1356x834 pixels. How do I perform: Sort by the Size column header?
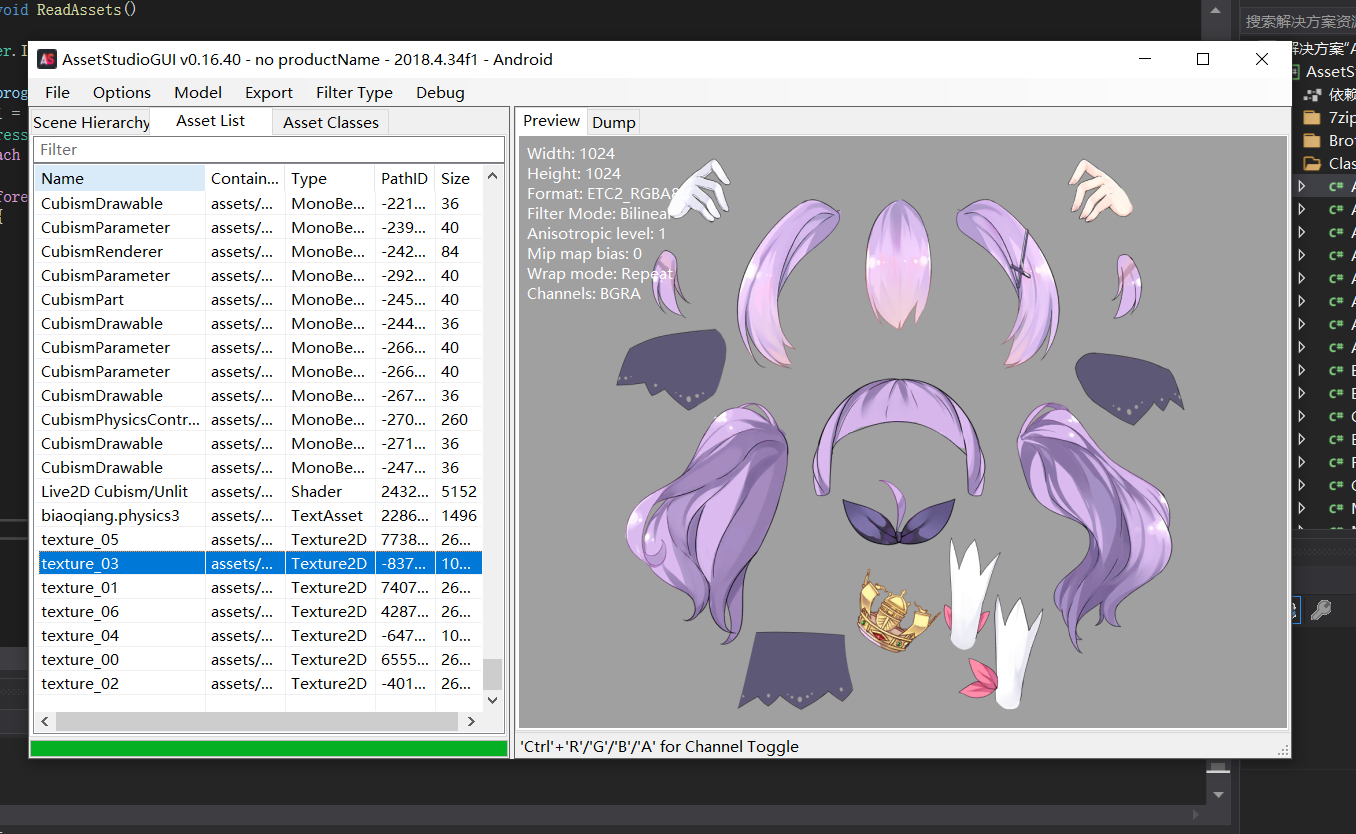455,178
